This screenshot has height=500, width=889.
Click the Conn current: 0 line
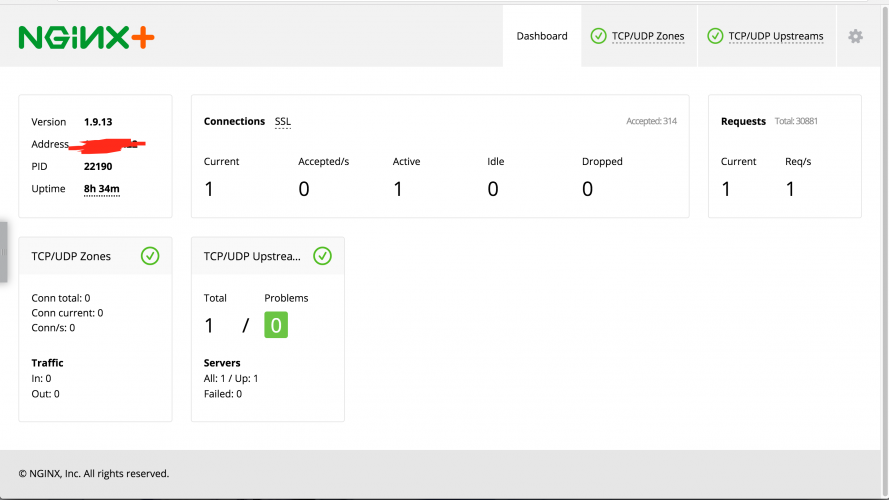(67, 313)
